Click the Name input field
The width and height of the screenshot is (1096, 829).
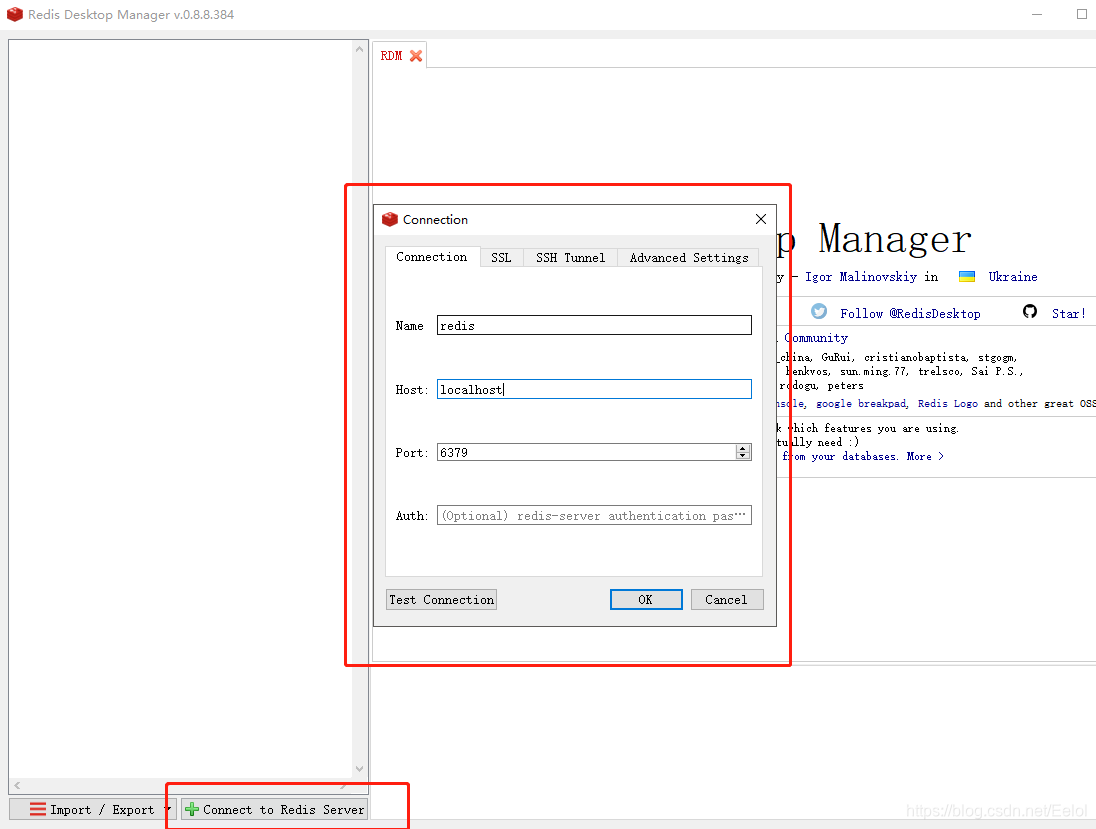pos(594,325)
